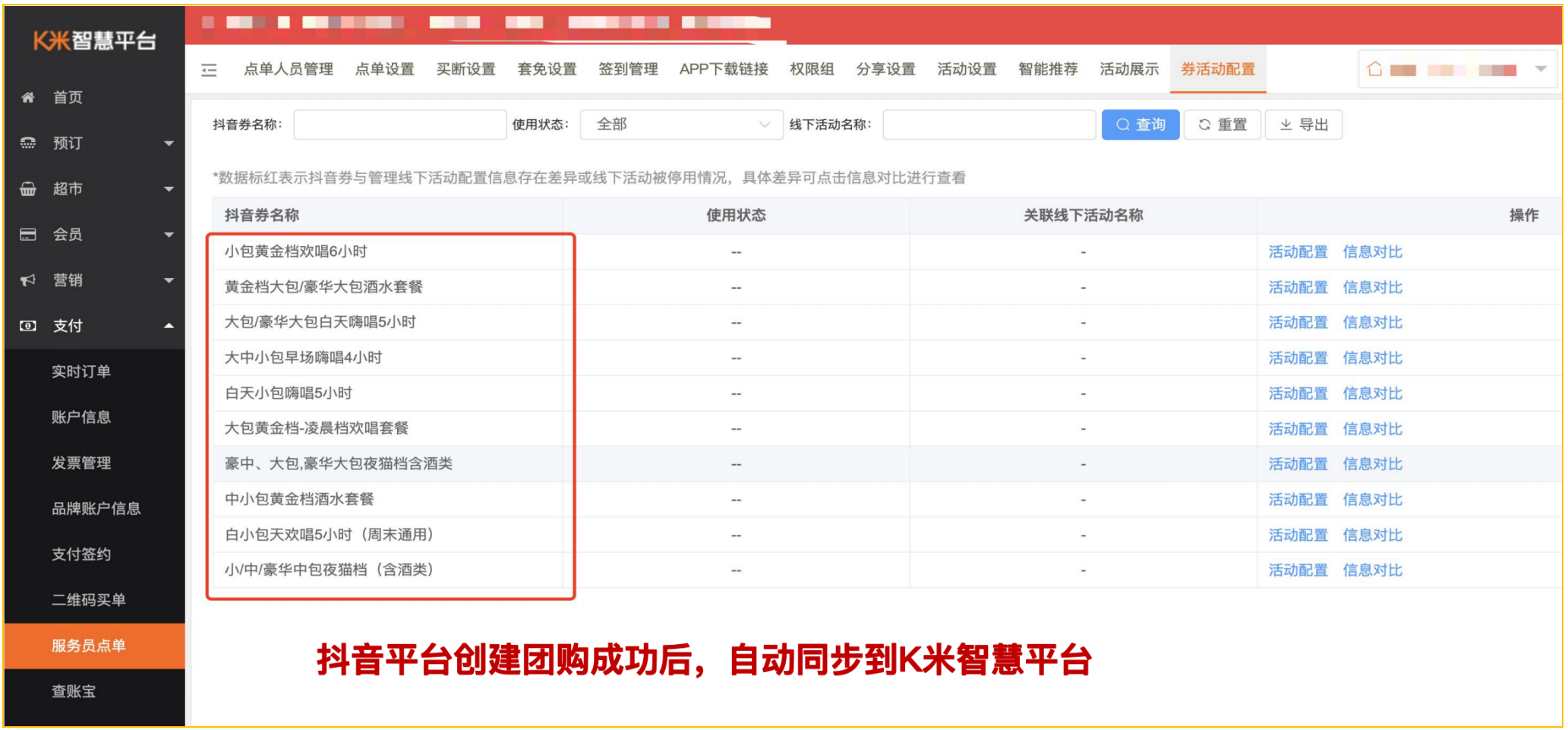Click 活动配置 for 小/中/豪华中包夜猫档（含酒类）
Viewport: 1568px width, 730px height.
point(1298,570)
